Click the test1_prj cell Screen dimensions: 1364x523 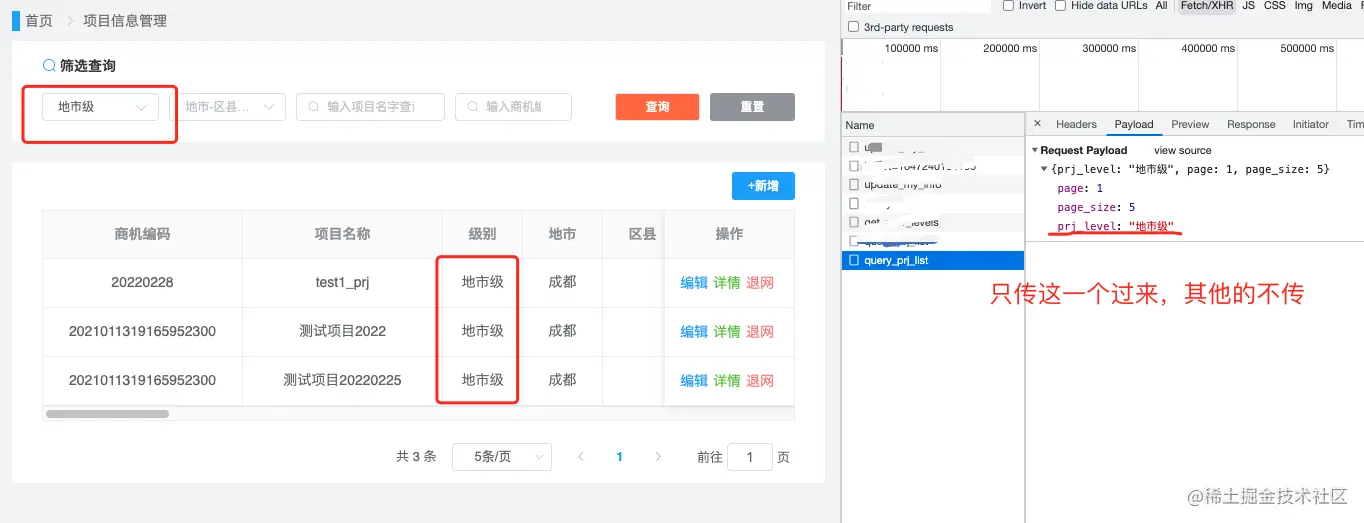[x=342, y=283]
